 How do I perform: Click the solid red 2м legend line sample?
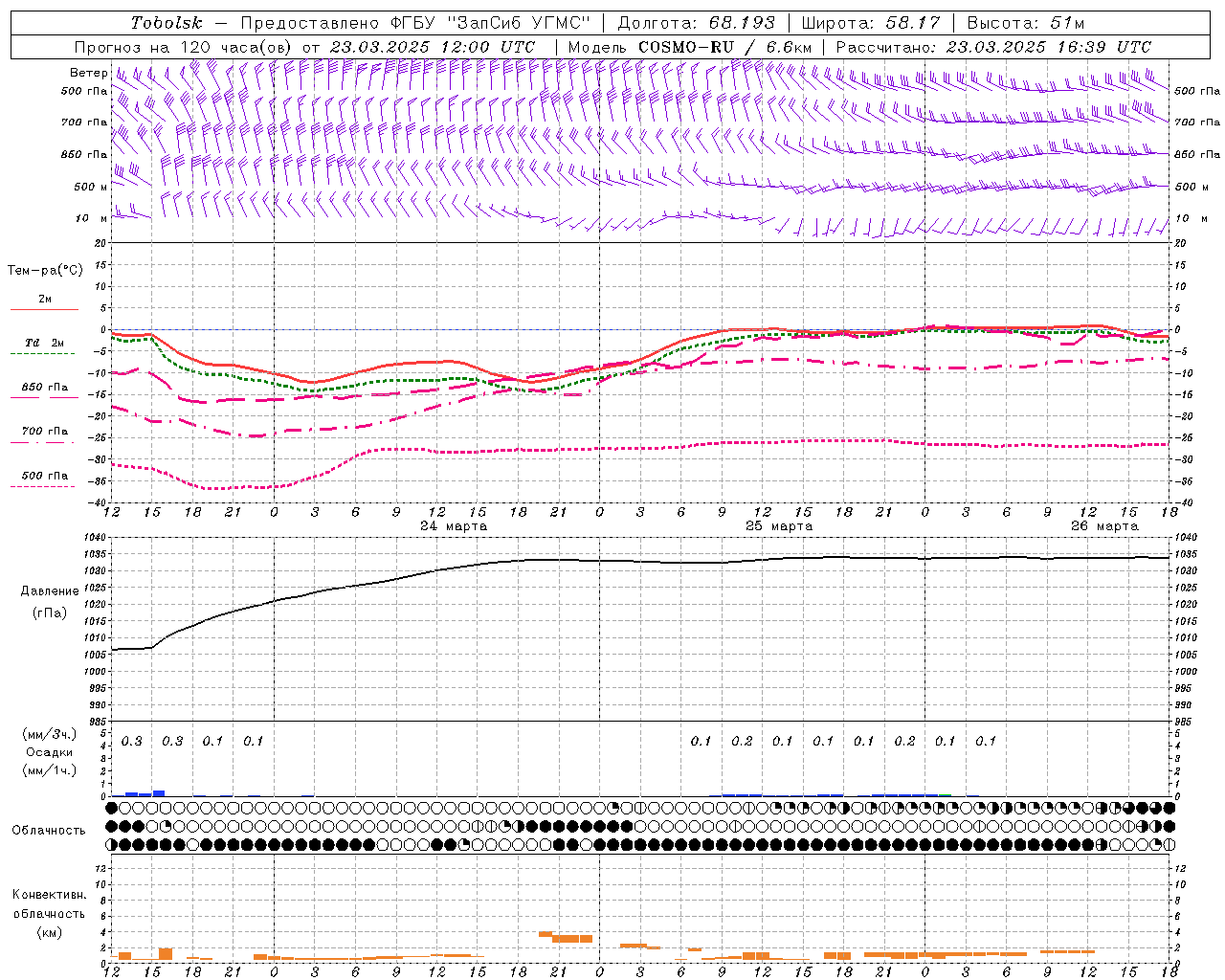(x=44, y=309)
